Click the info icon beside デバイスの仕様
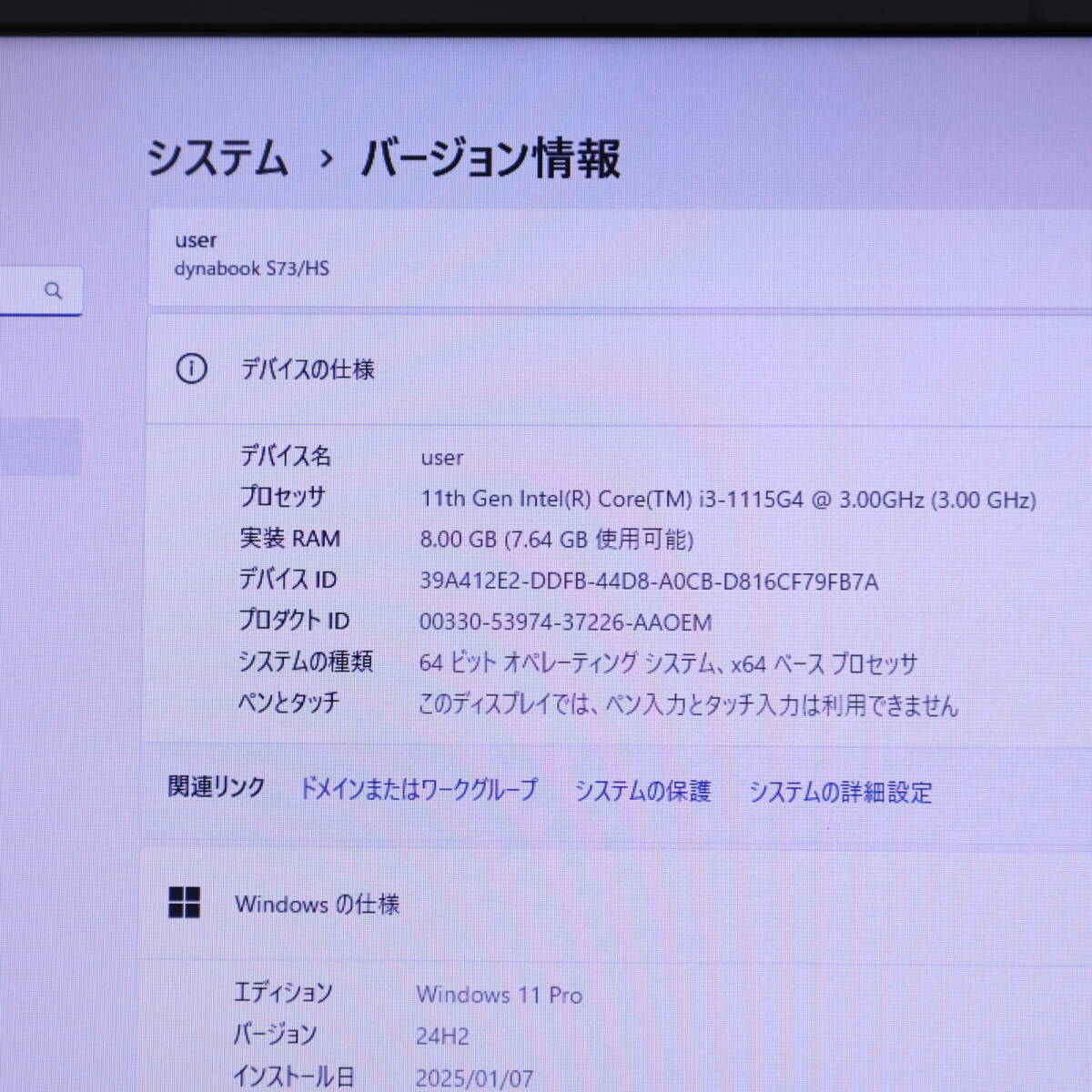The image size is (1092, 1092). [x=191, y=369]
